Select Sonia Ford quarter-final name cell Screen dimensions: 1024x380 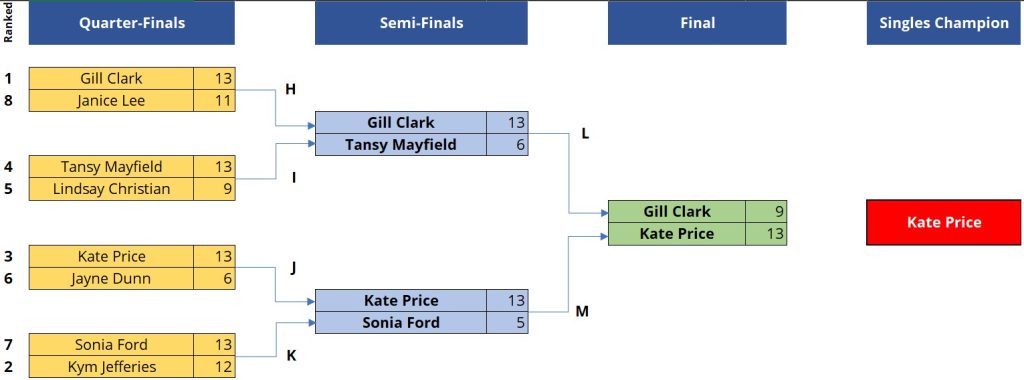(x=112, y=345)
